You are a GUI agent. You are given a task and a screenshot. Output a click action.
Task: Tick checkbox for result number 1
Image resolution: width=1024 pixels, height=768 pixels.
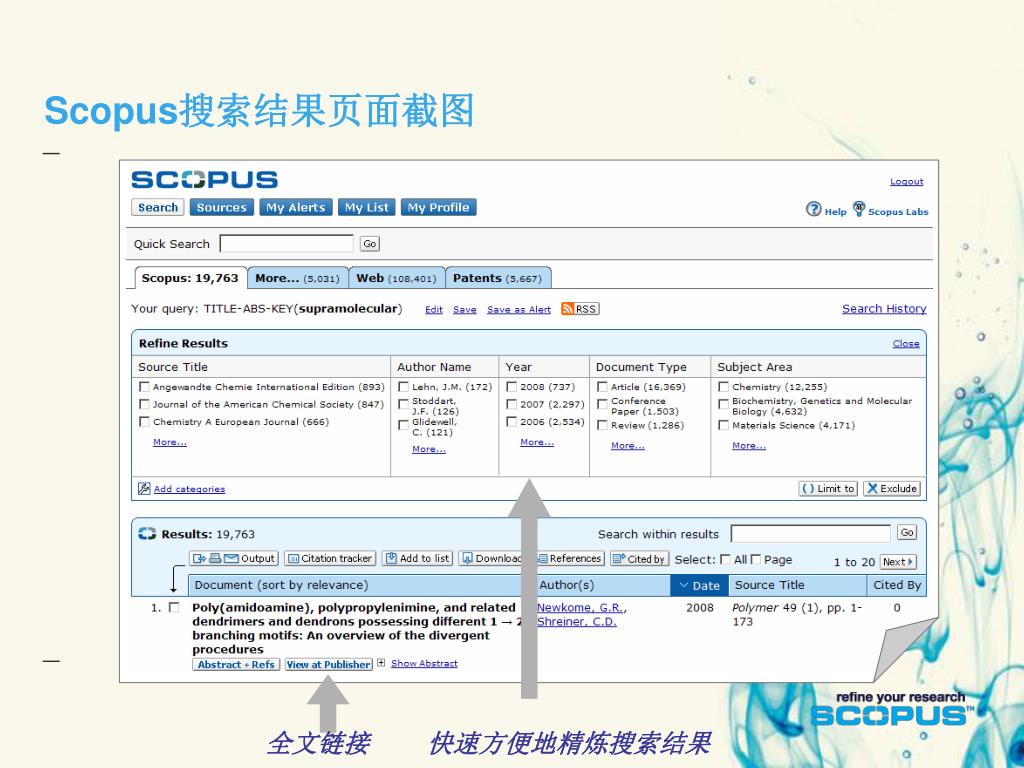[174, 607]
